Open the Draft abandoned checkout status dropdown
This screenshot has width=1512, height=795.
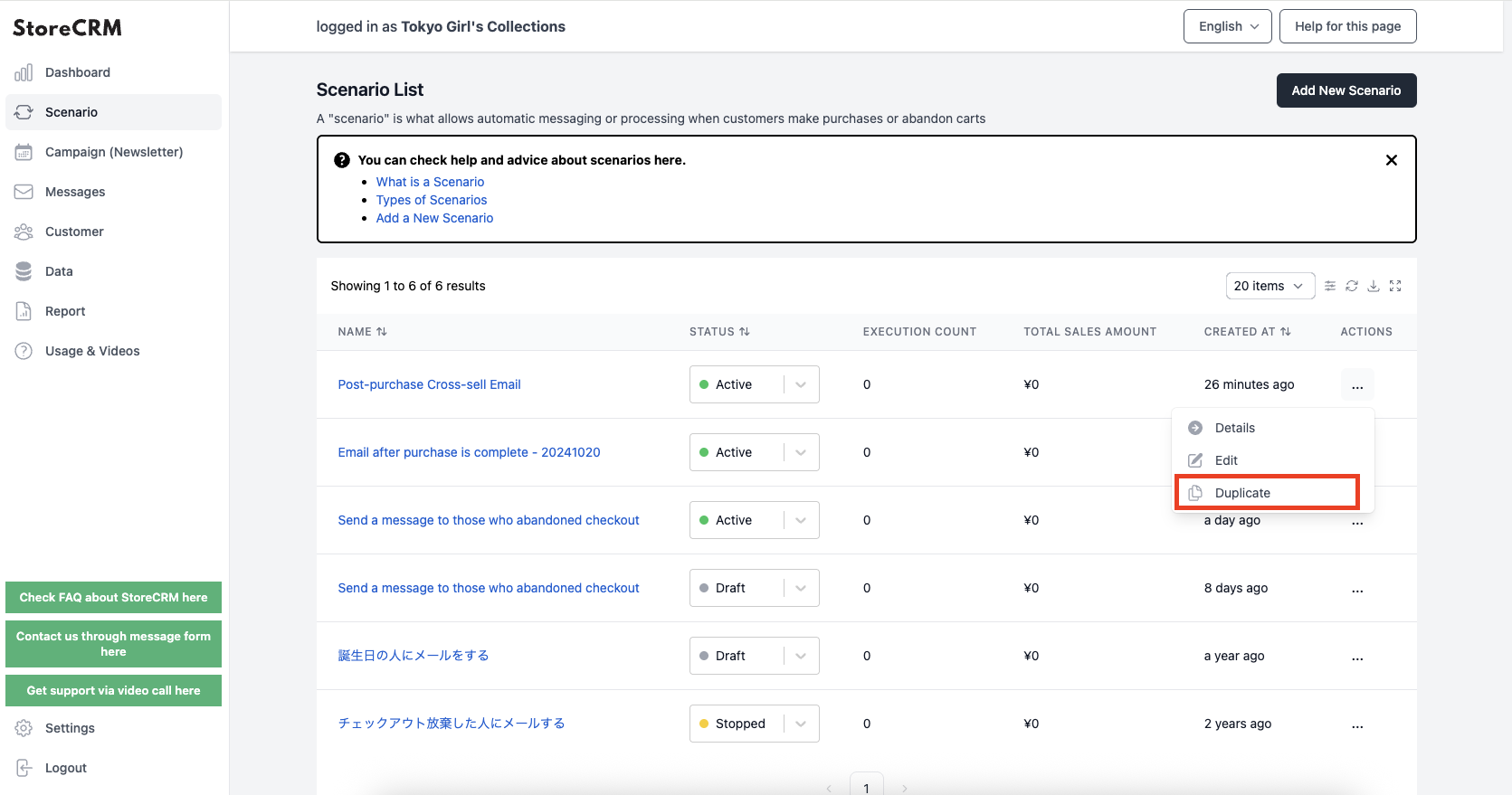(754, 588)
